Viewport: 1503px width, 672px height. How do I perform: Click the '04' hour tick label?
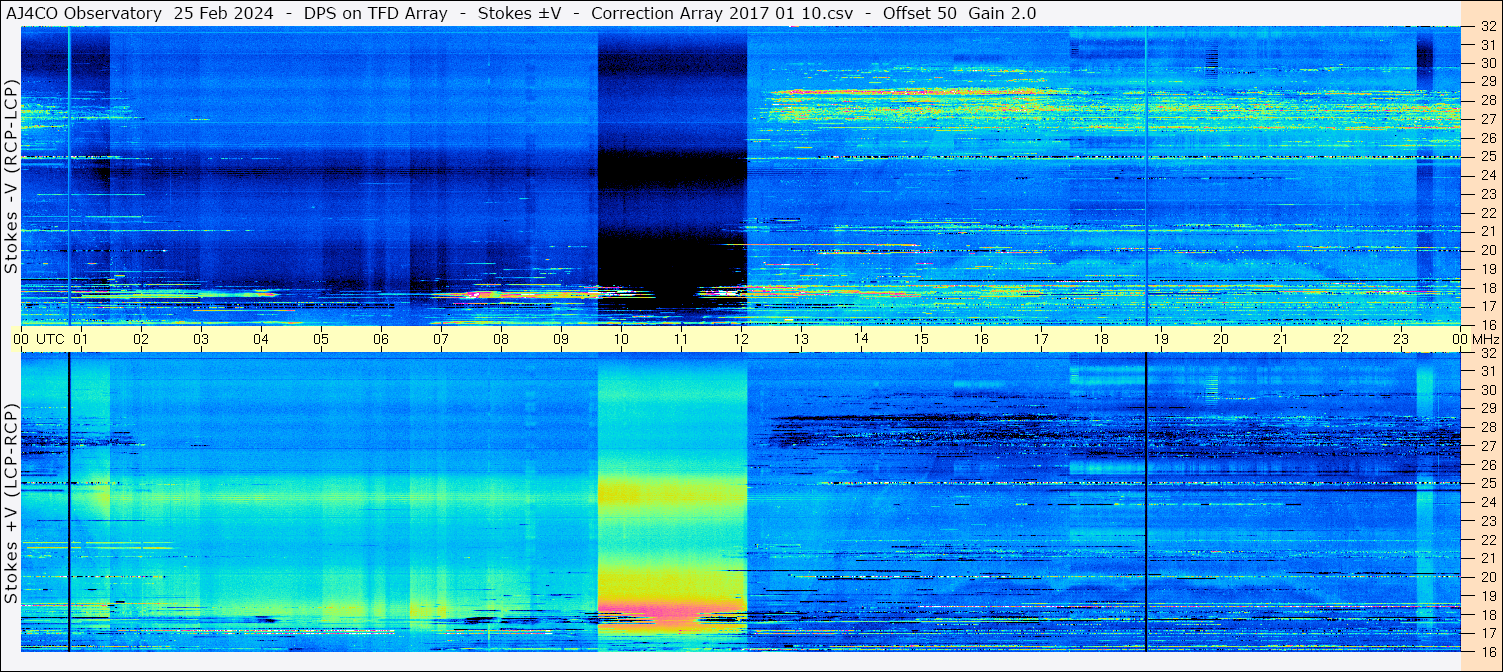[261, 339]
